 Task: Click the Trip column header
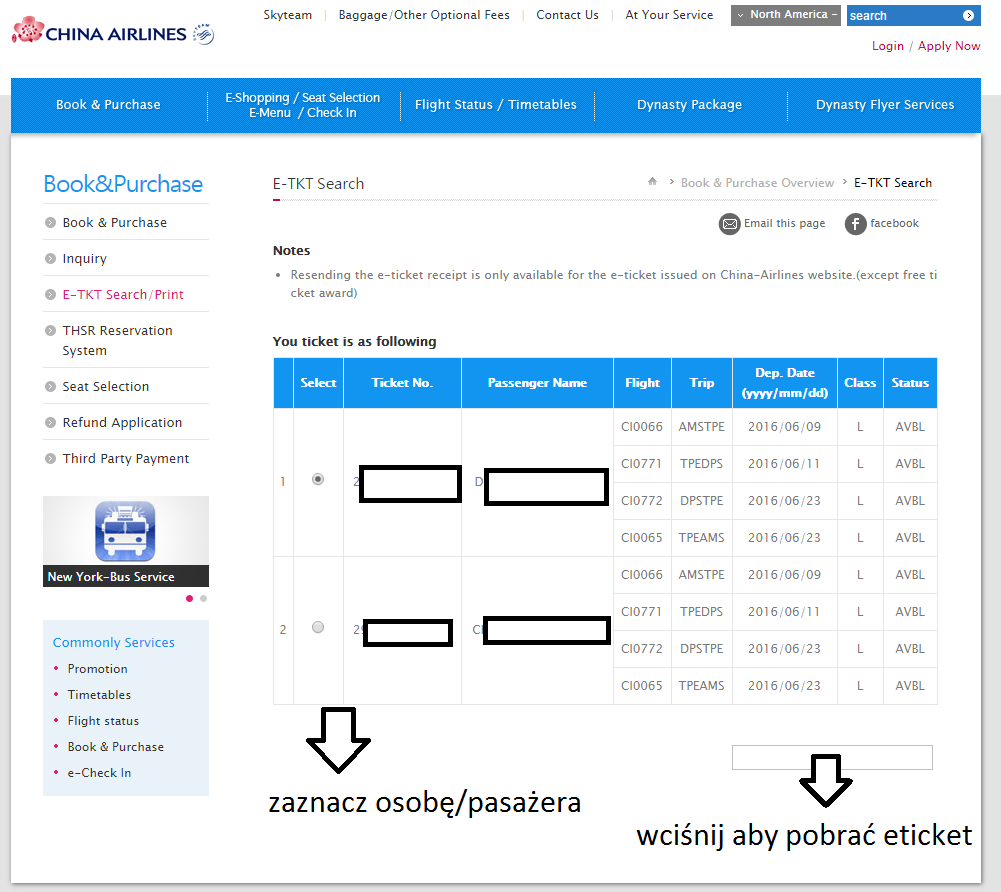[702, 382]
